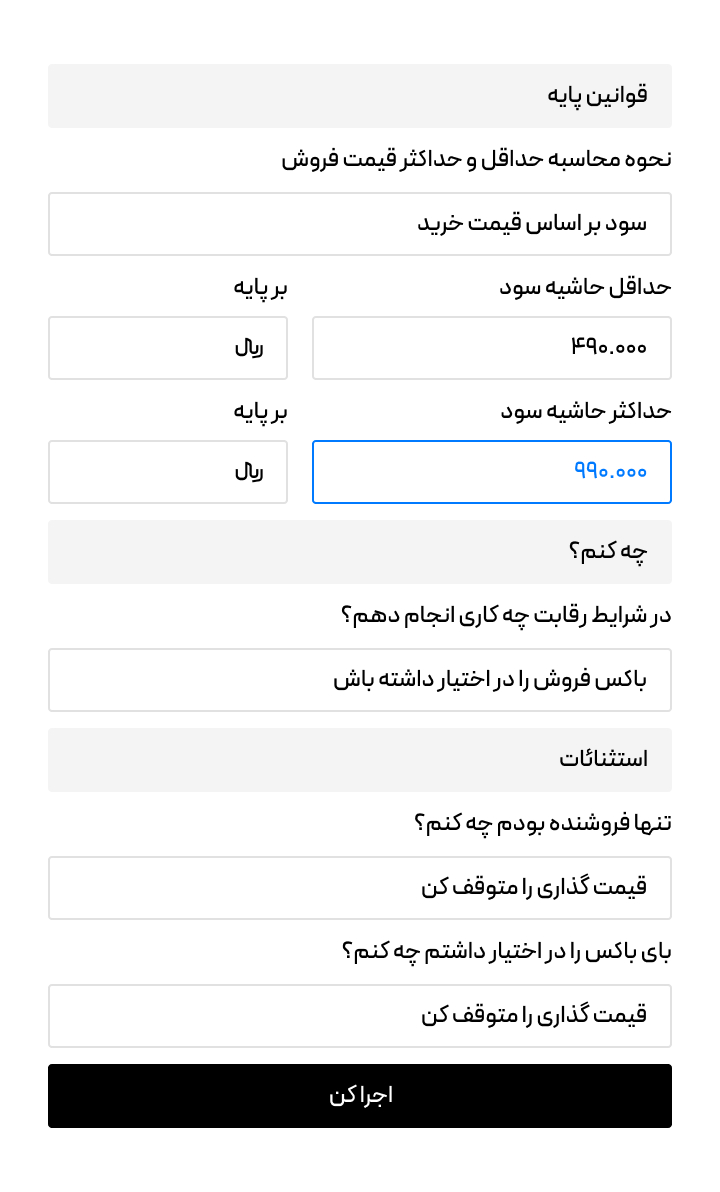Click the بر پایه label above maximum unit

261,411
